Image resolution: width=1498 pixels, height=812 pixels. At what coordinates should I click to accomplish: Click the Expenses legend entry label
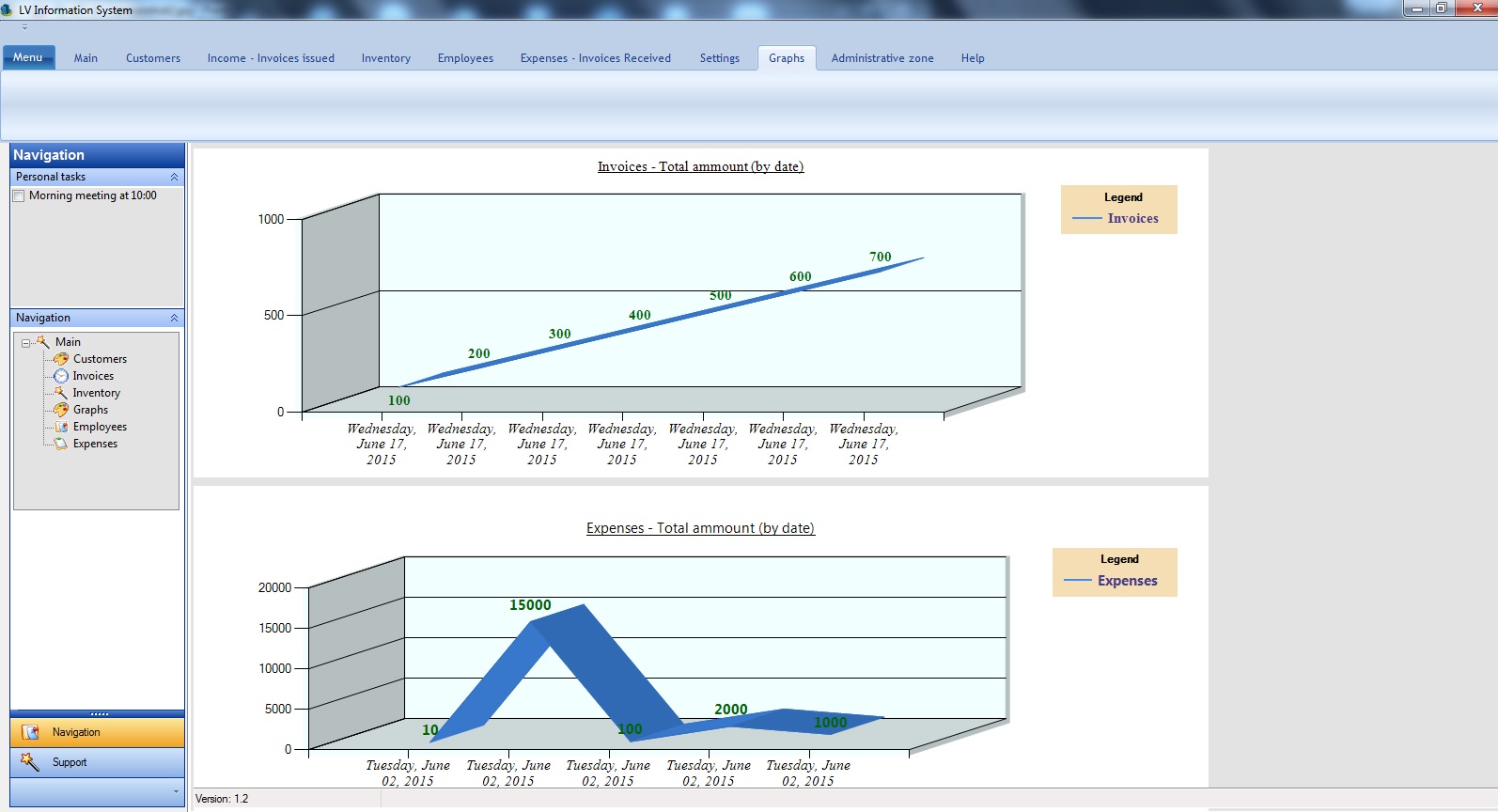click(x=1127, y=581)
